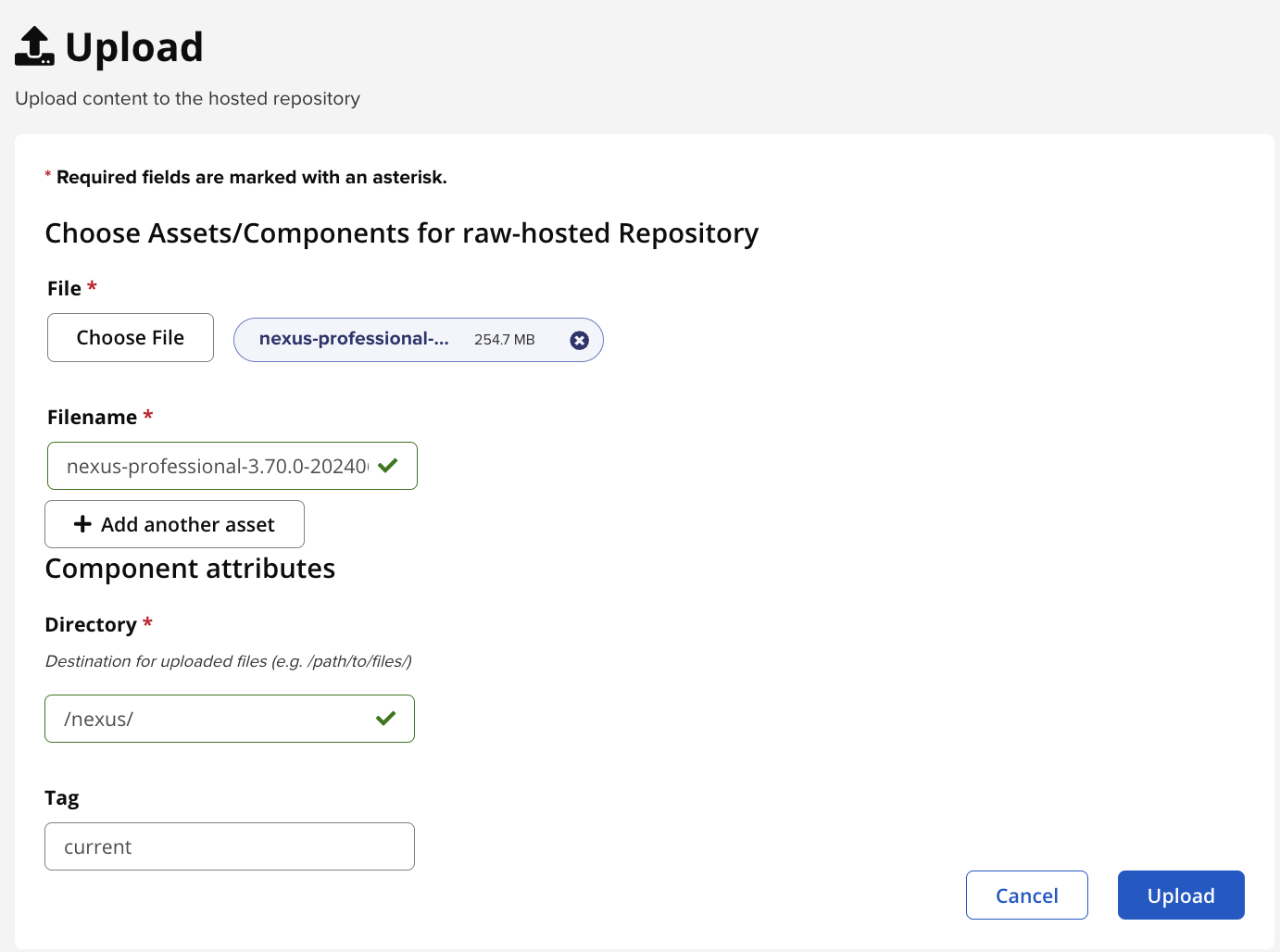The image size is (1280, 952).
Task: Cancel the upload form
Action: (1027, 896)
